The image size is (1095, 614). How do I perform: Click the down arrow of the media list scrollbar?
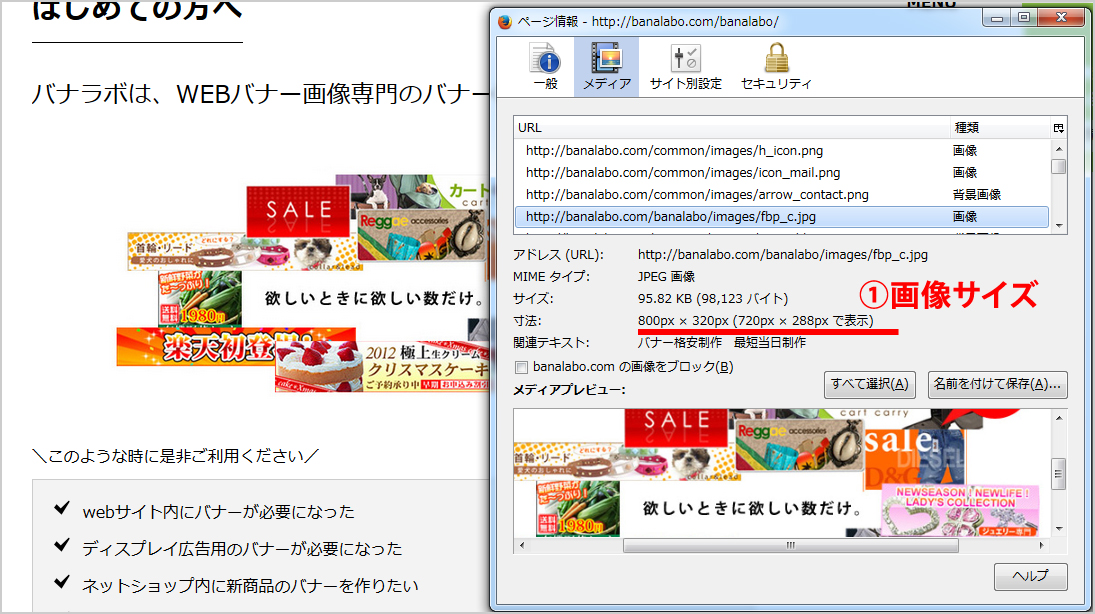(1059, 223)
